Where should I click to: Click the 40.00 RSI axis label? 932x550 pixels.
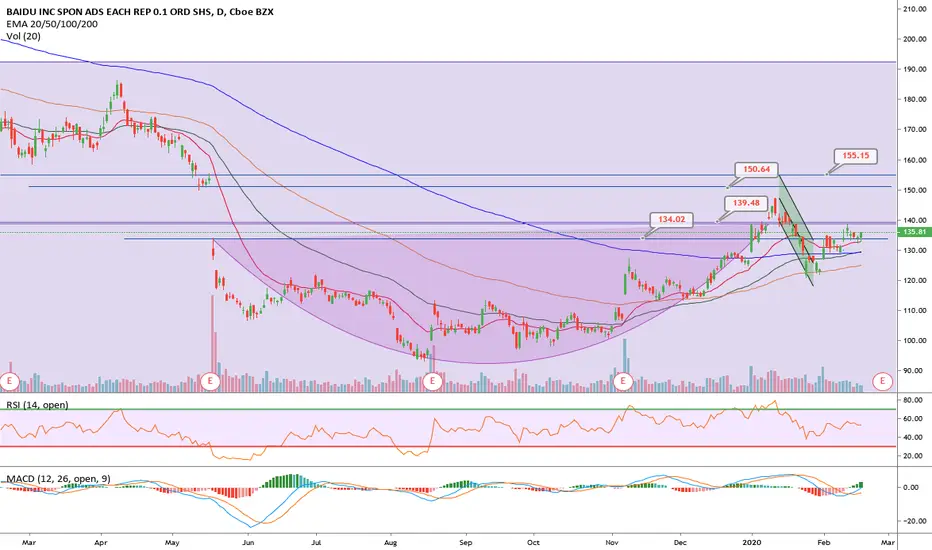pos(912,438)
